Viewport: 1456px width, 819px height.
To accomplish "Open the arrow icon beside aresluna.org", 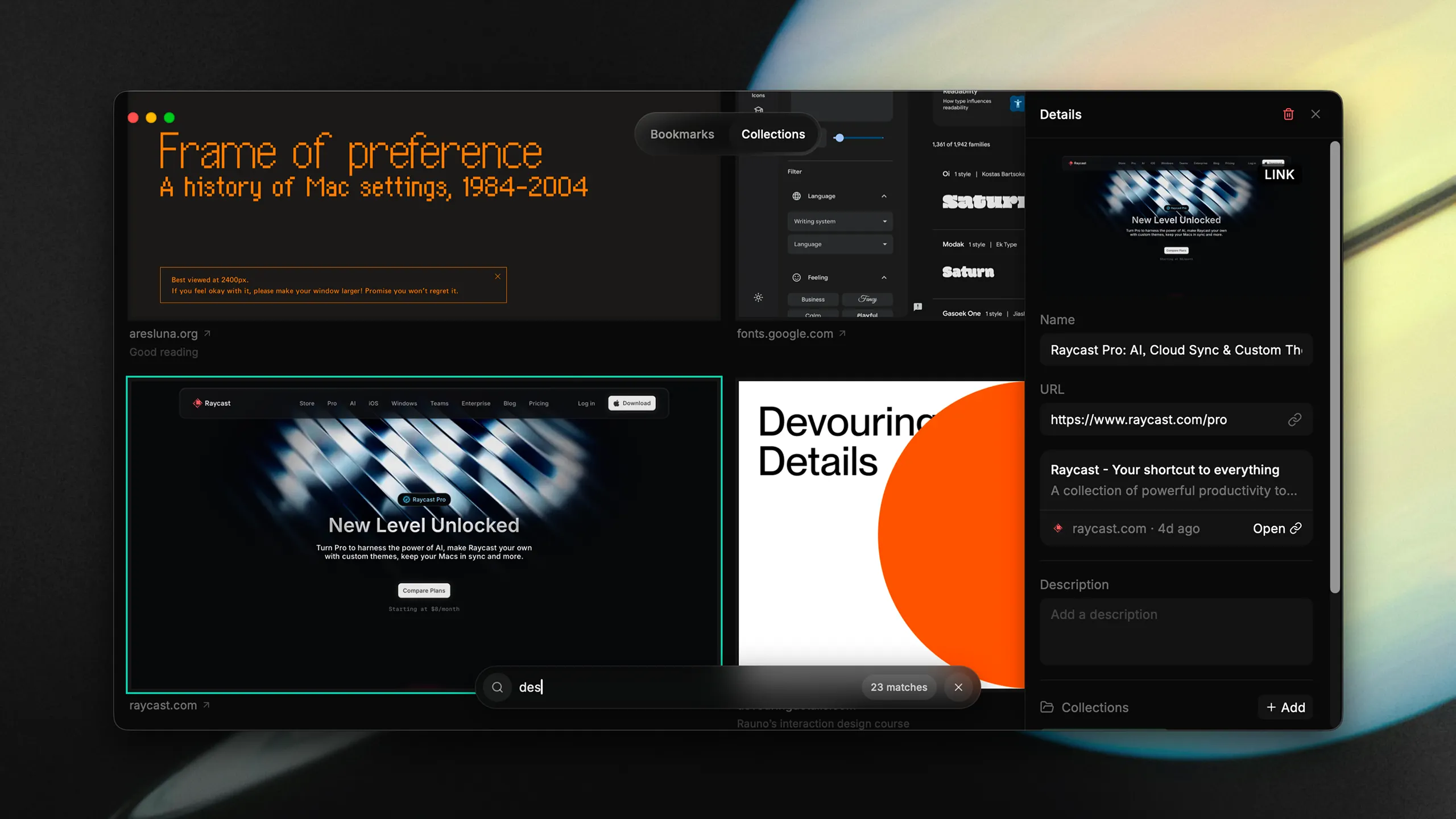I will [x=208, y=333].
